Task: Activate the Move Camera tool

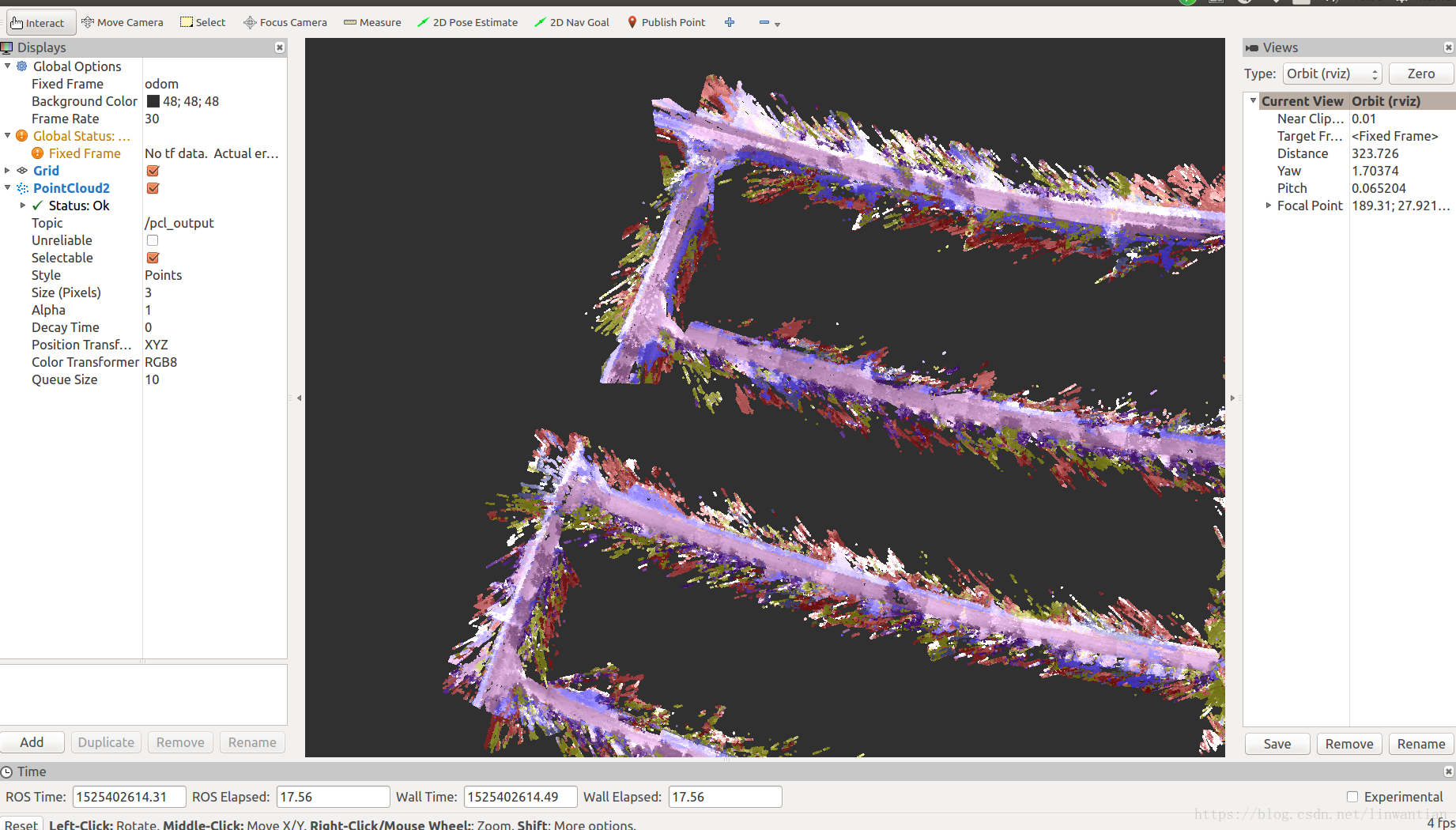Action: pos(123,22)
